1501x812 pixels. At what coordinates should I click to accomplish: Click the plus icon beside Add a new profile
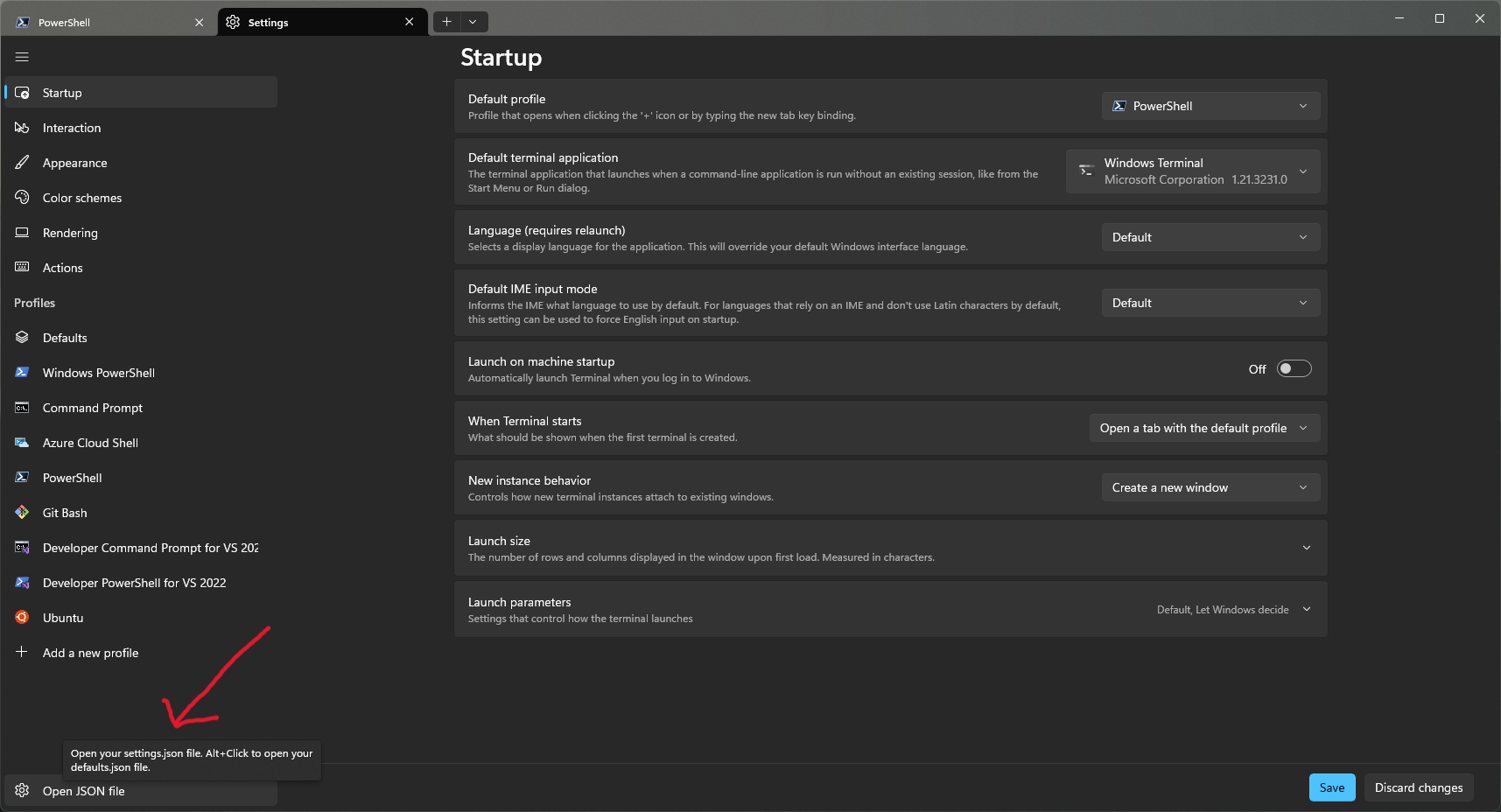pos(22,652)
